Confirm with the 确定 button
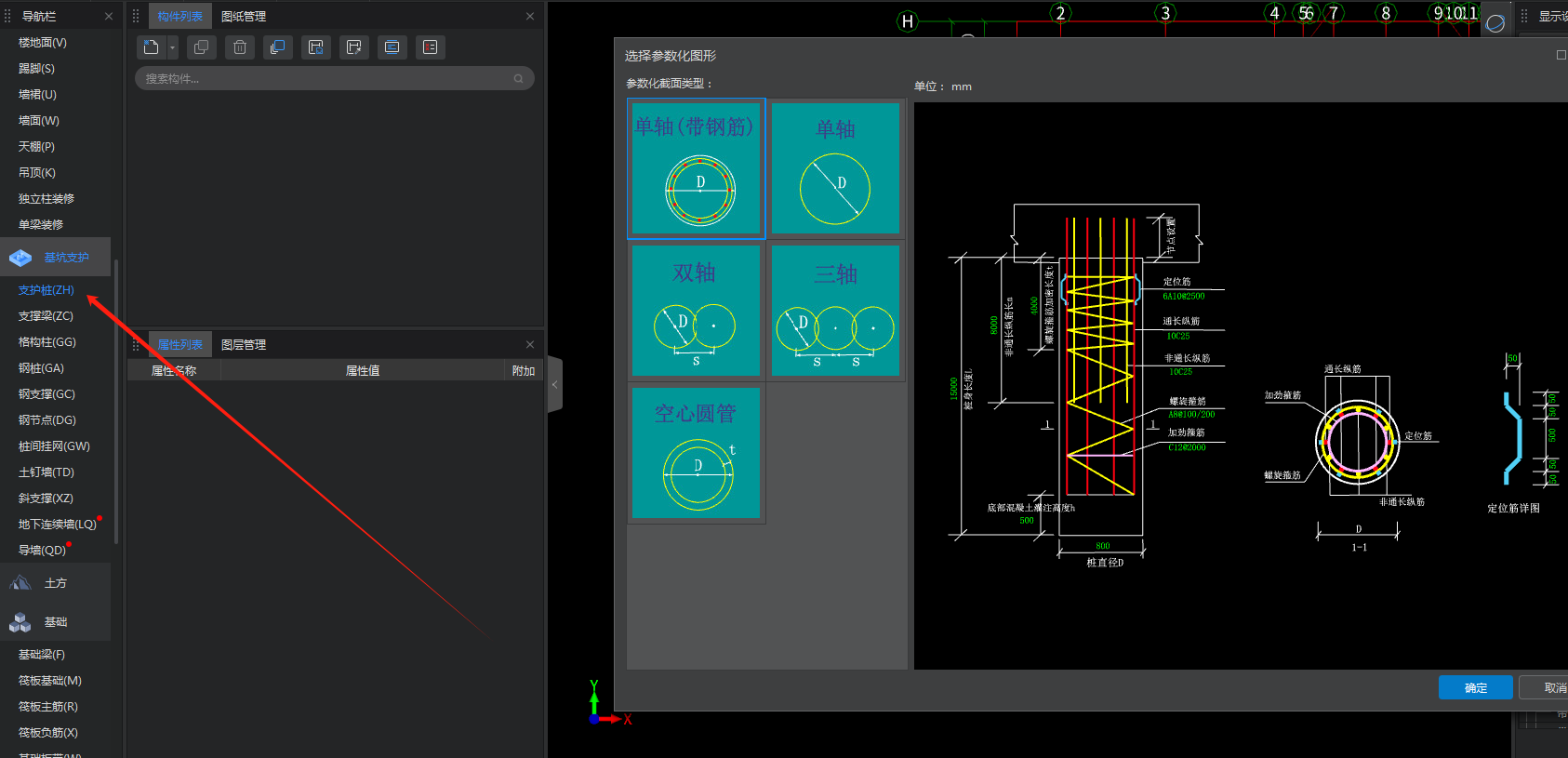1568x758 pixels. click(1475, 687)
